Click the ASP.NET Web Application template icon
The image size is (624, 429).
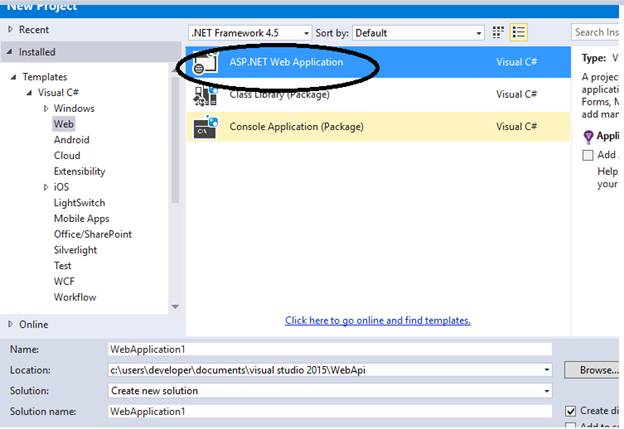205,62
